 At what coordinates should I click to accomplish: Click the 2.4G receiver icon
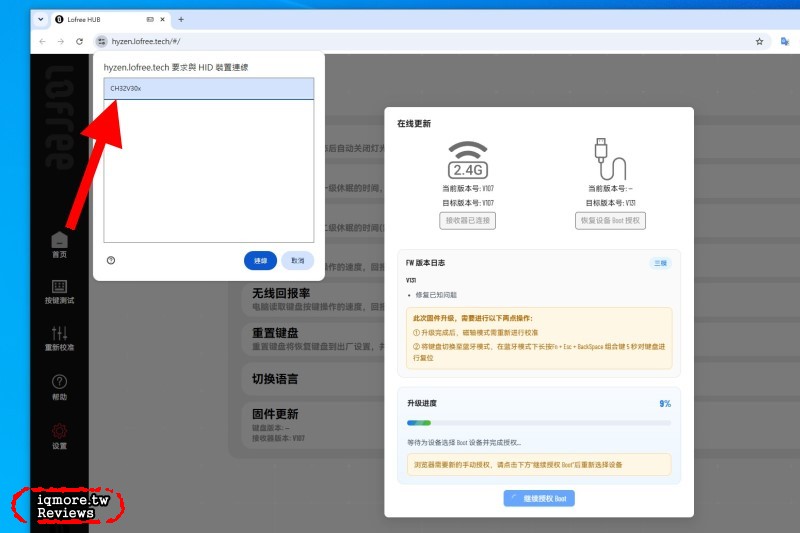(x=468, y=160)
